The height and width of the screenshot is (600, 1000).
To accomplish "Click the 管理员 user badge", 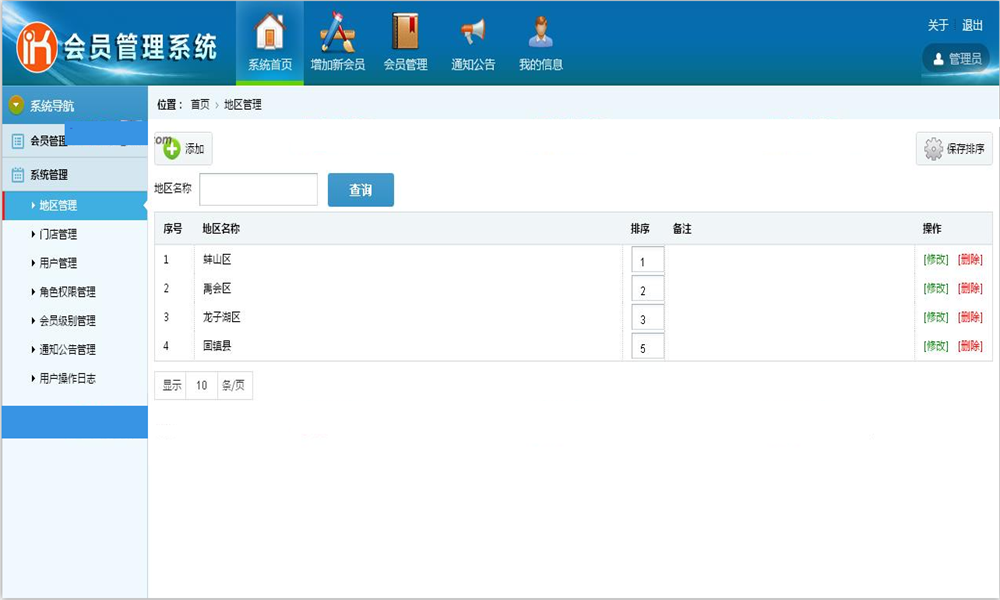I will click(956, 59).
